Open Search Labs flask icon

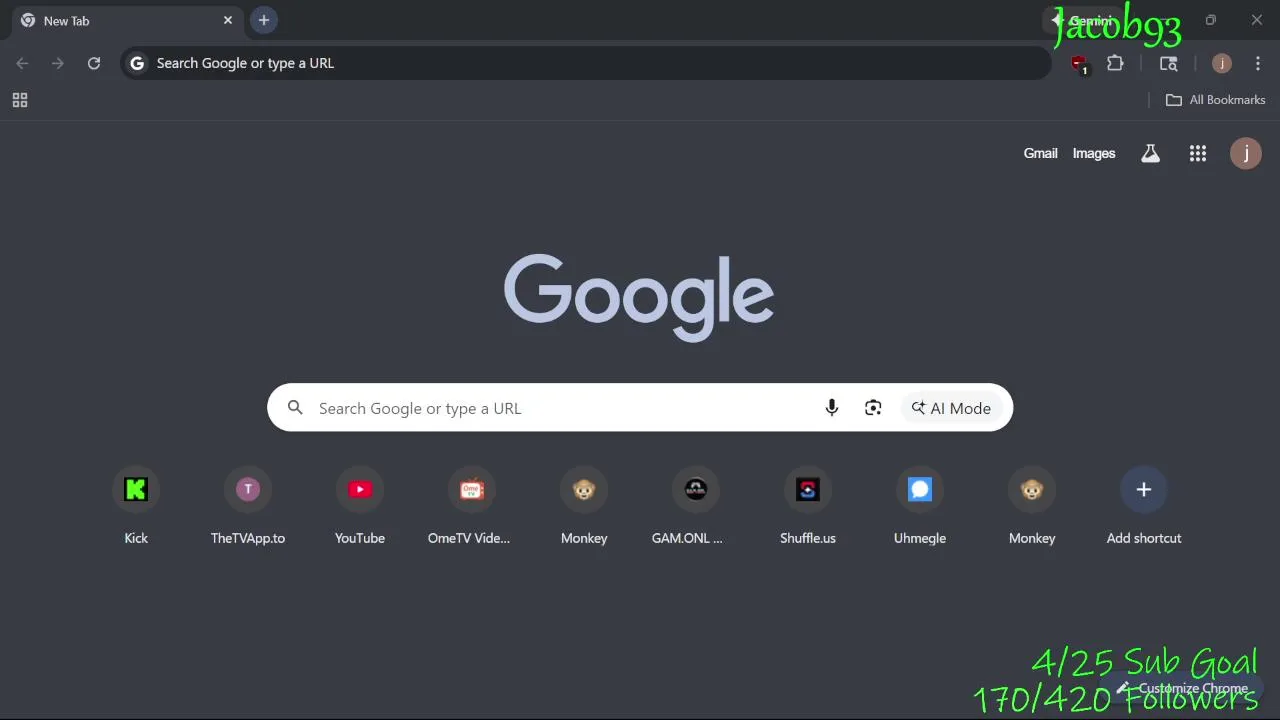coord(1151,153)
